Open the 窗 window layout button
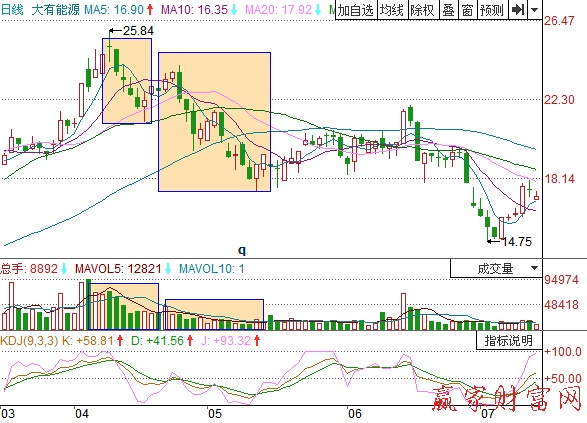Screen dimensions: 587x423 click(468, 10)
